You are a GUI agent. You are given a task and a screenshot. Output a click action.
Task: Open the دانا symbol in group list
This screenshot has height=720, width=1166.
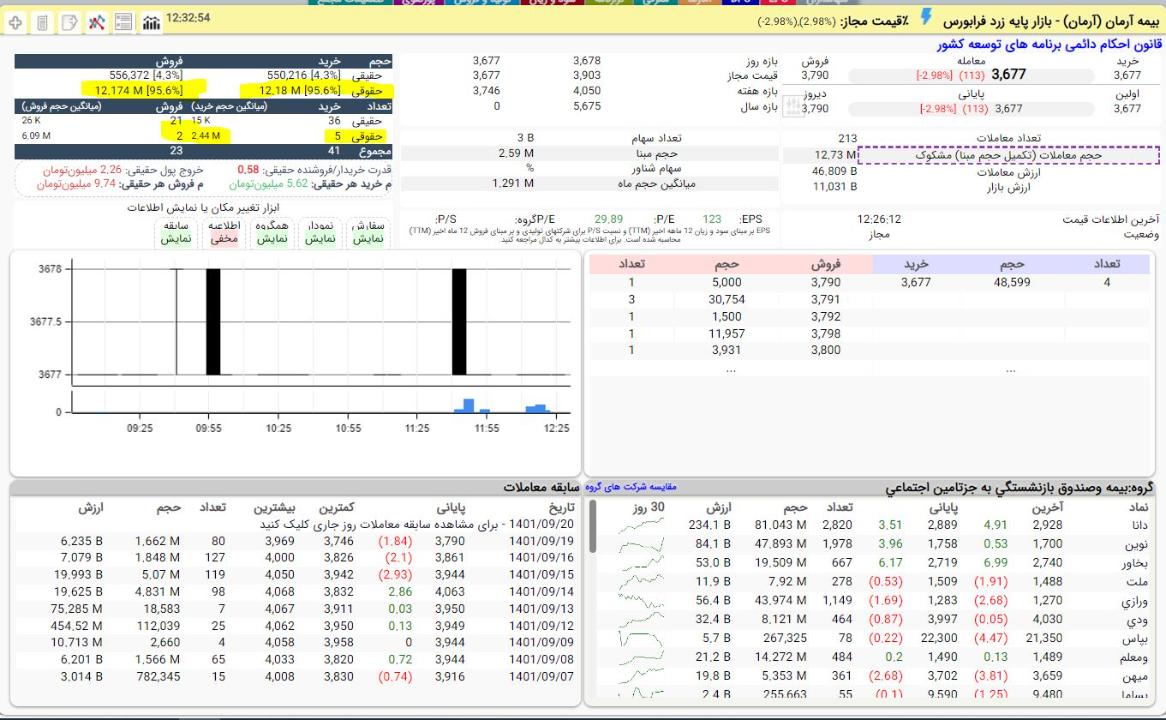[1135, 524]
